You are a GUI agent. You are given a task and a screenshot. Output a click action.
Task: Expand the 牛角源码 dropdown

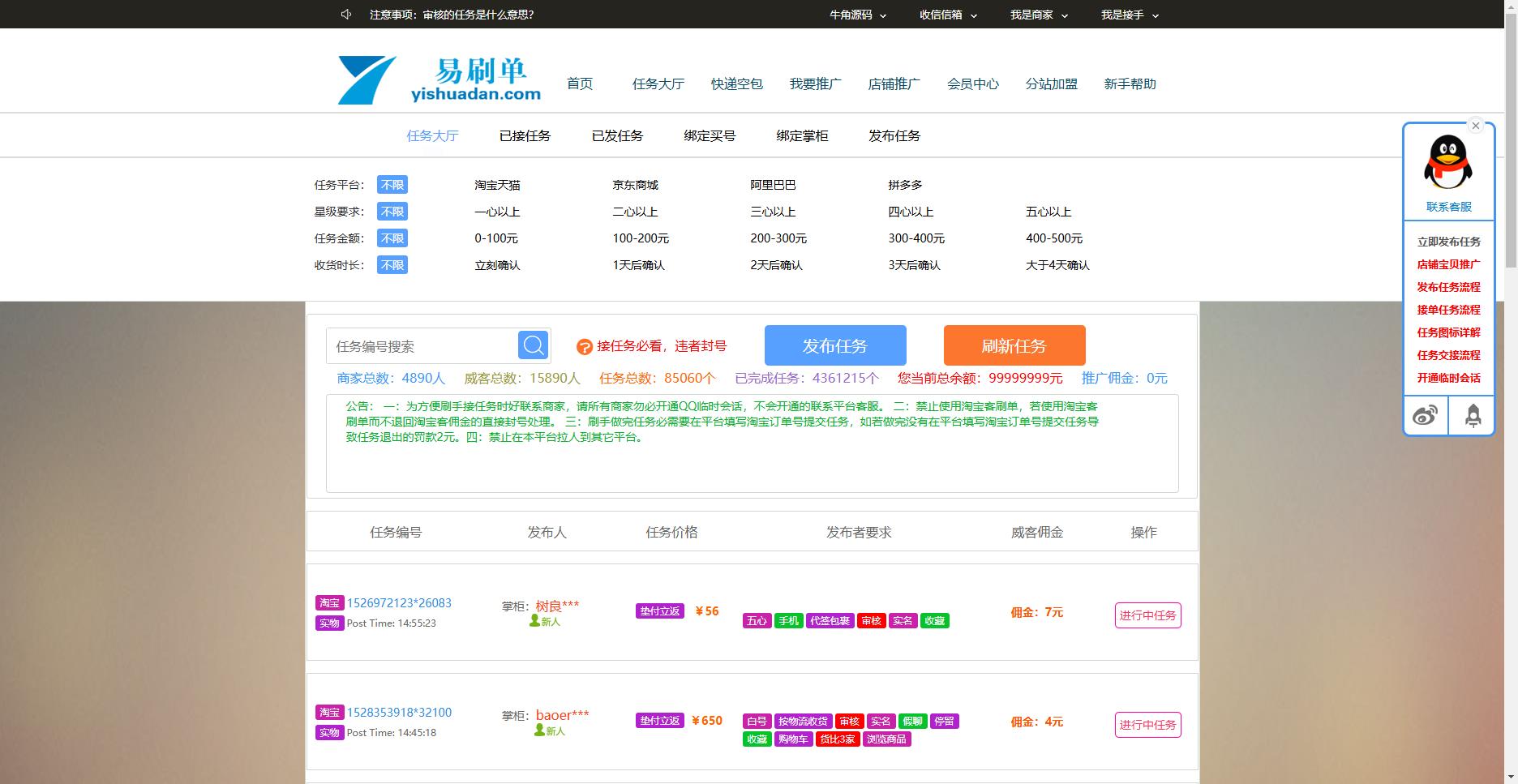(858, 15)
